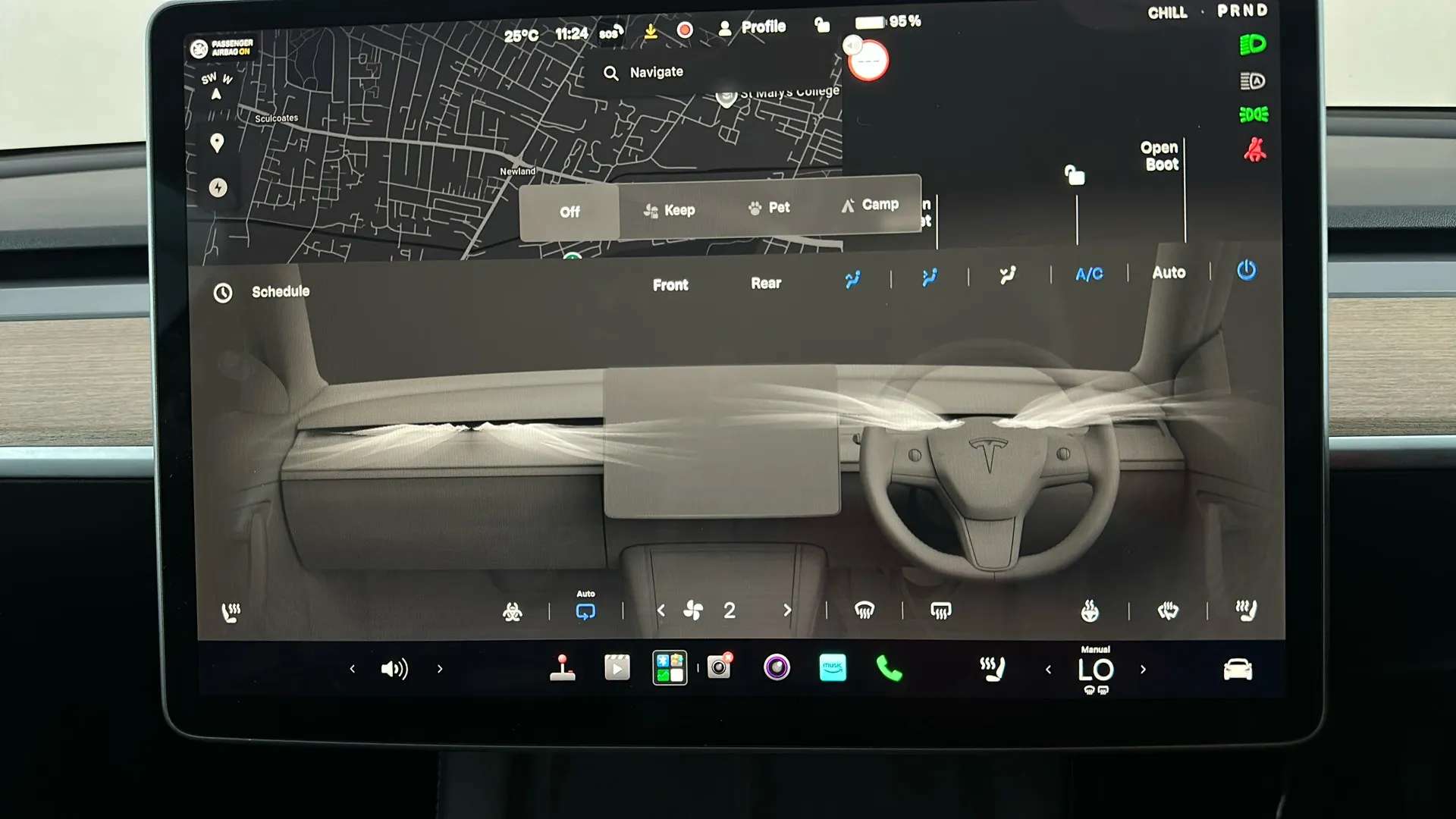
Task: Toggle Bioweapon Defense Mode
Action: (513, 611)
